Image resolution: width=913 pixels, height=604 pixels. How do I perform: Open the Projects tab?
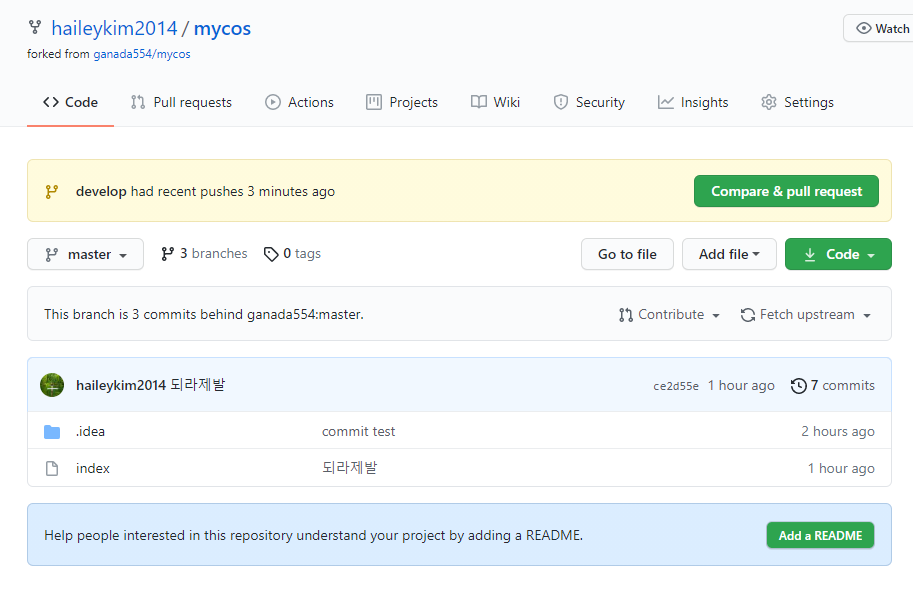point(402,102)
